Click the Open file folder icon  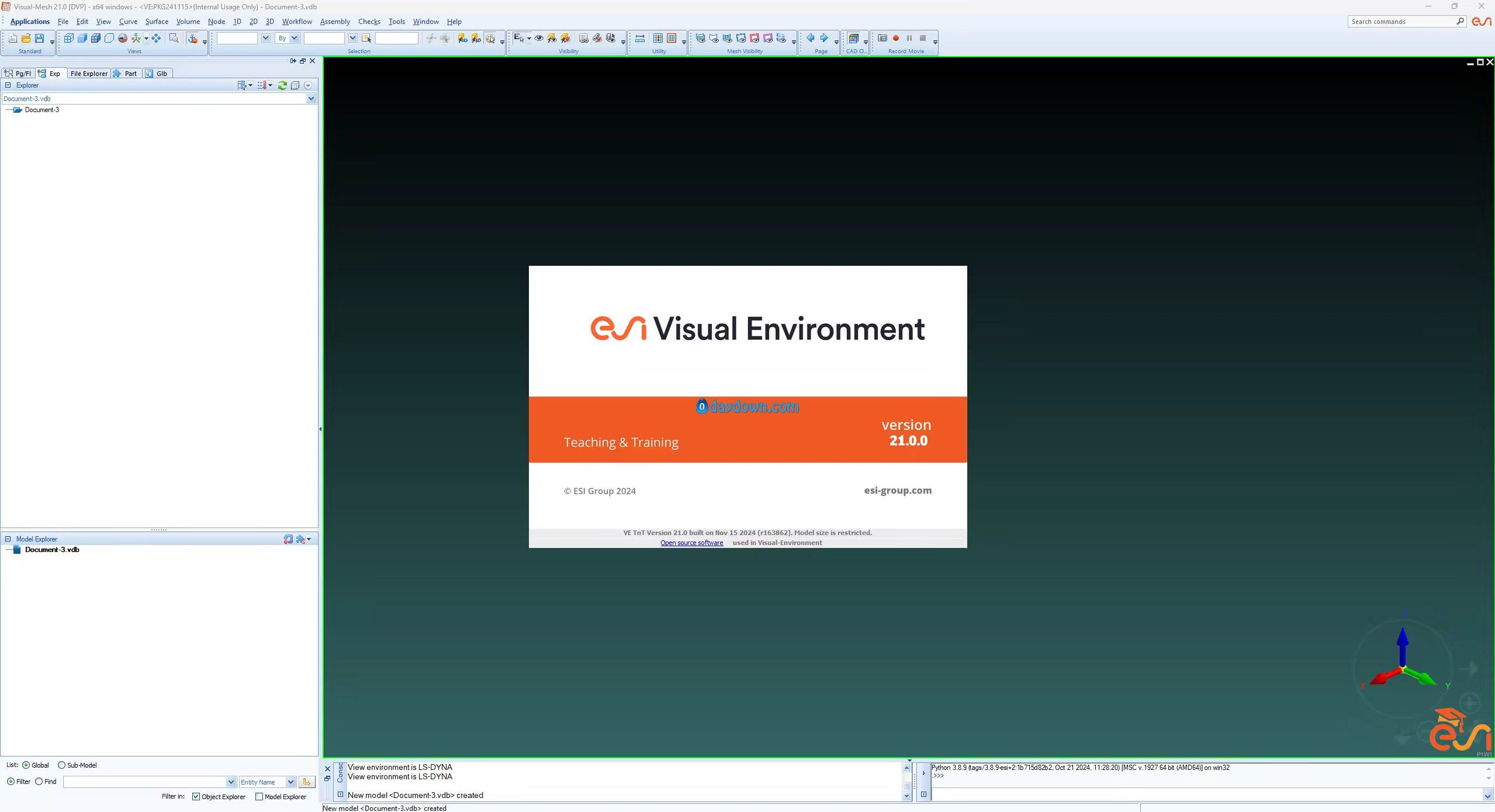click(x=26, y=39)
